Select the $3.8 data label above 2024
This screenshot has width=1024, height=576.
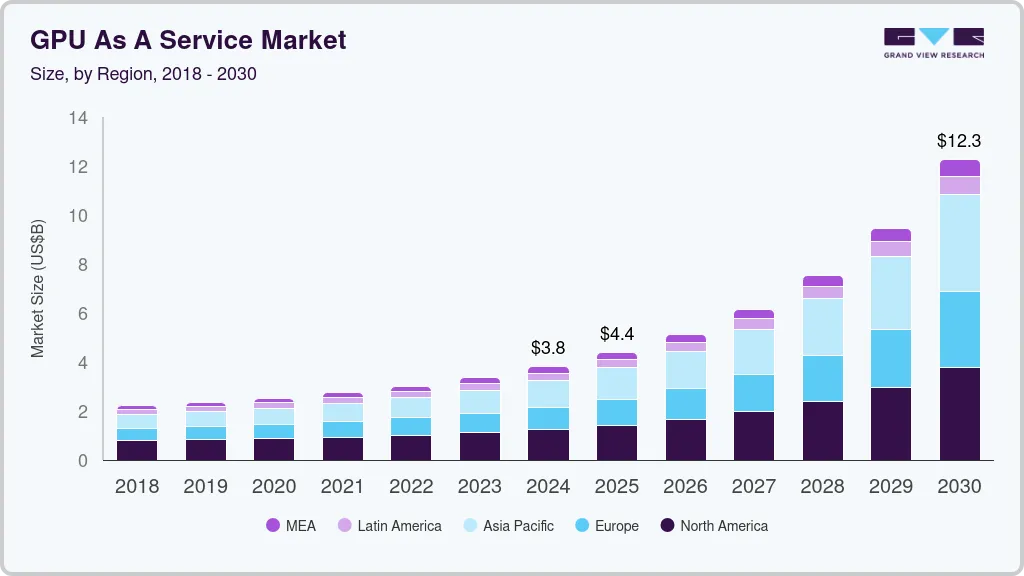(548, 348)
